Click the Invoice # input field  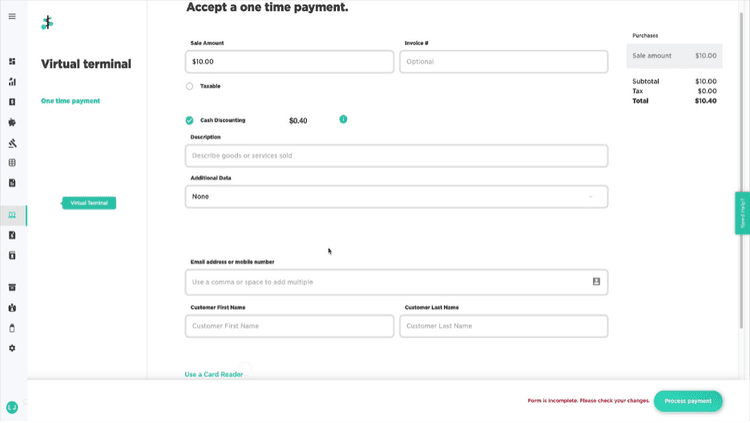503,62
